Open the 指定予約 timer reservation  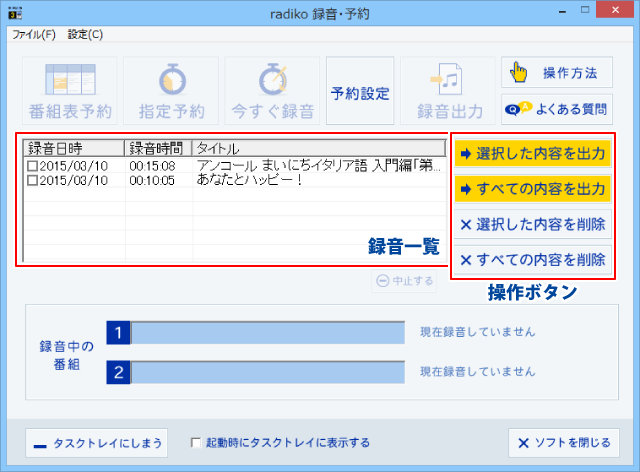[x=171, y=91]
